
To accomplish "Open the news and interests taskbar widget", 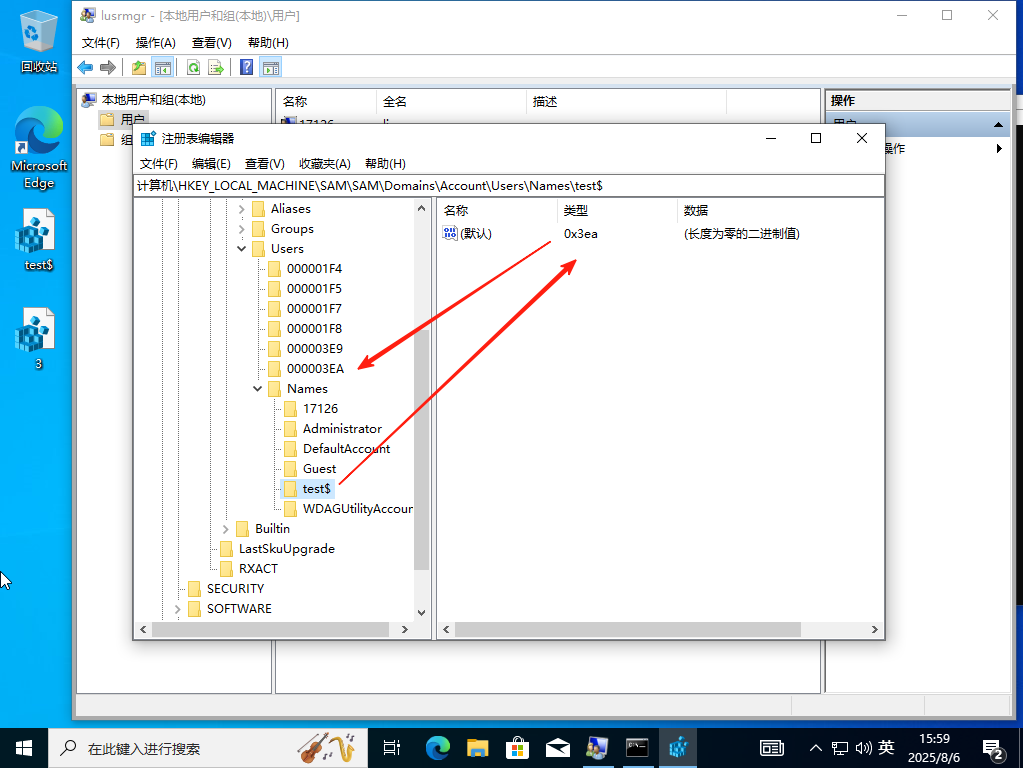I will tap(772, 748).
